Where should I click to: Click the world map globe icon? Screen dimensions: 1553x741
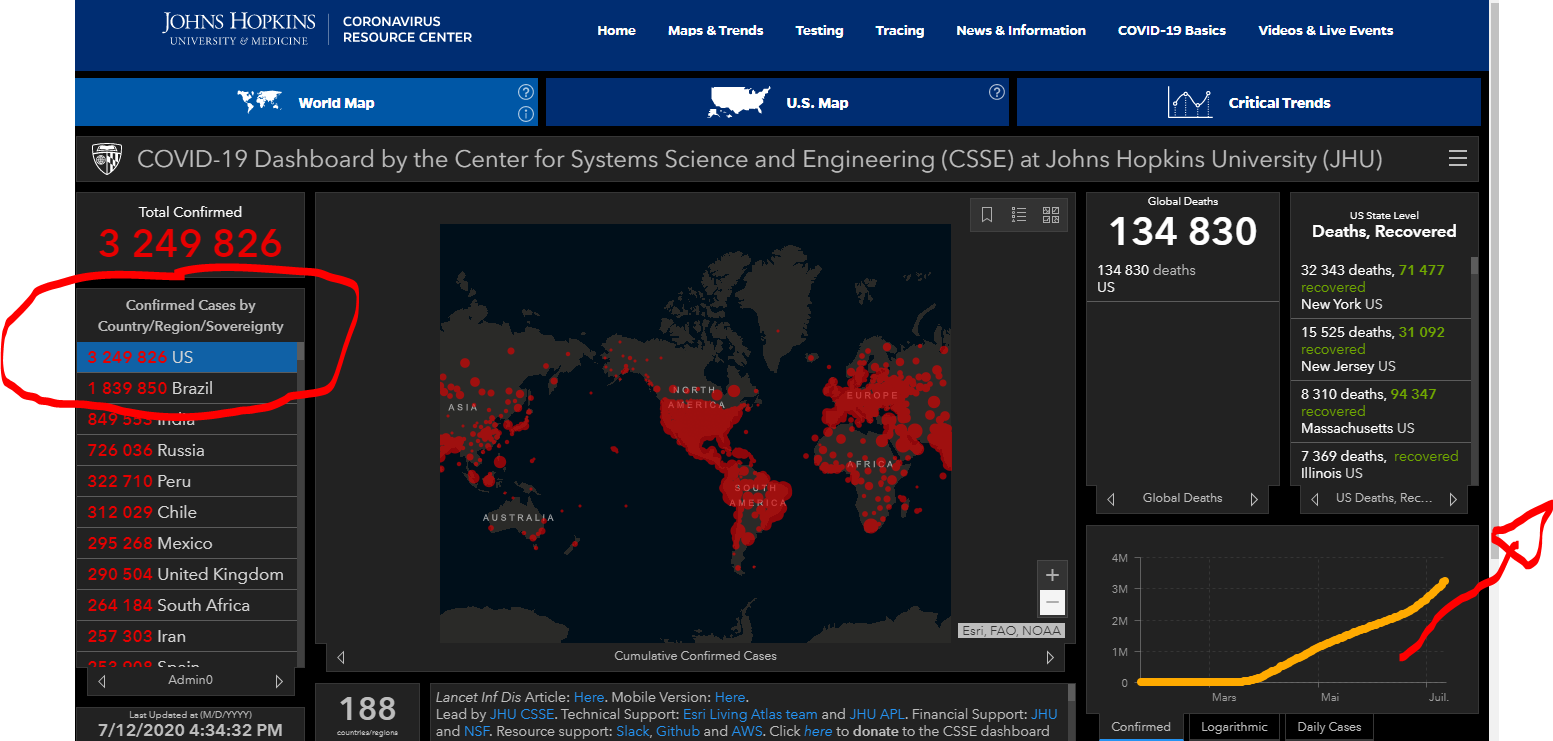coord(258,102)
